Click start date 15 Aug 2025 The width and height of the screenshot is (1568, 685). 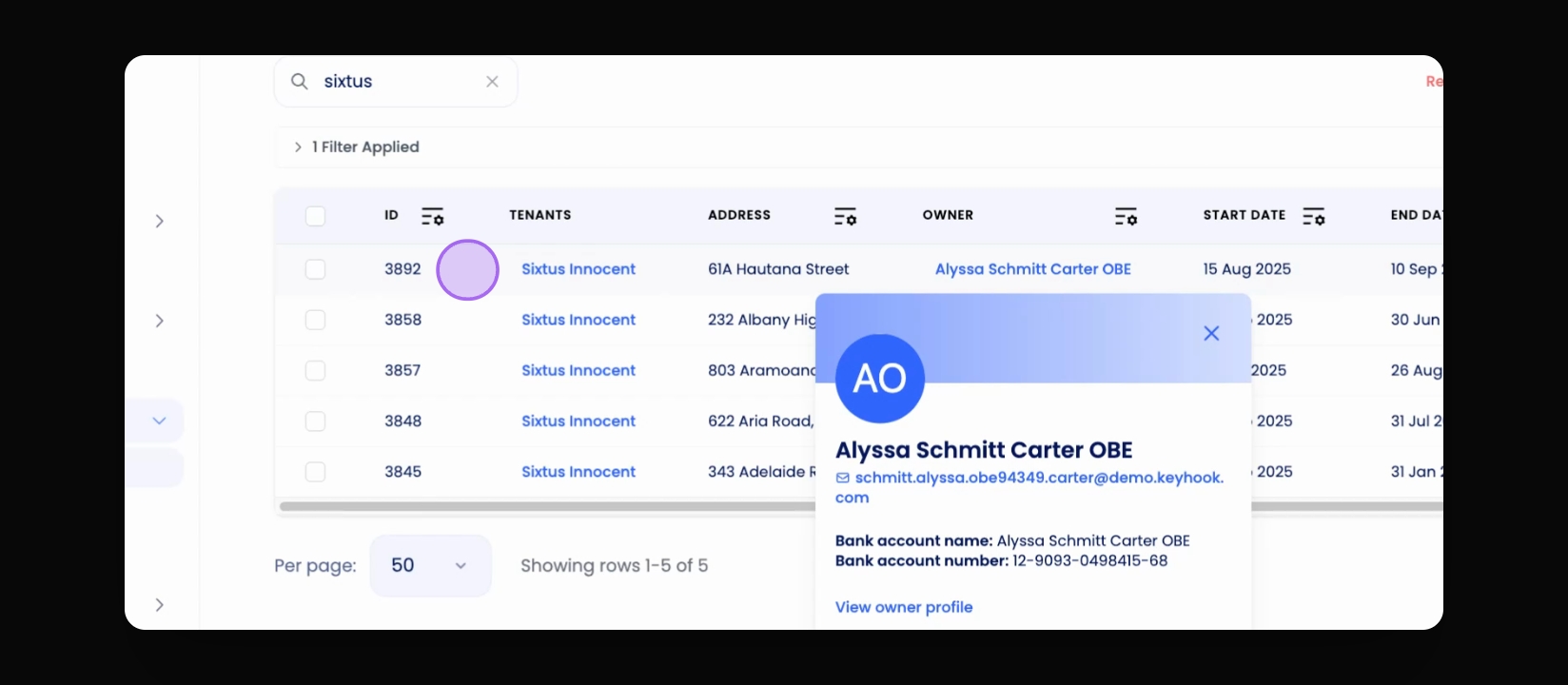[1246, 269]
